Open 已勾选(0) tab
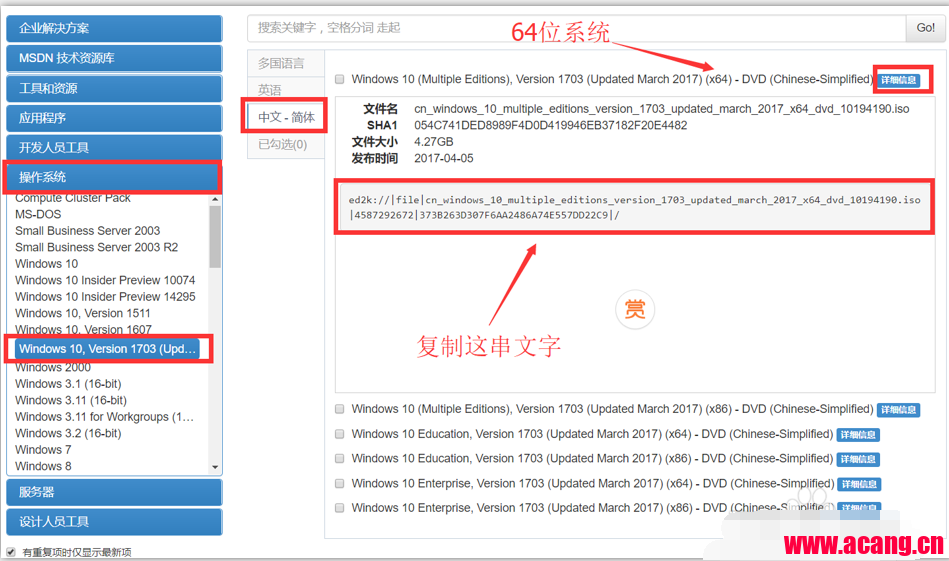The width and height of the screenshot is (949, 561). point(286,145)
